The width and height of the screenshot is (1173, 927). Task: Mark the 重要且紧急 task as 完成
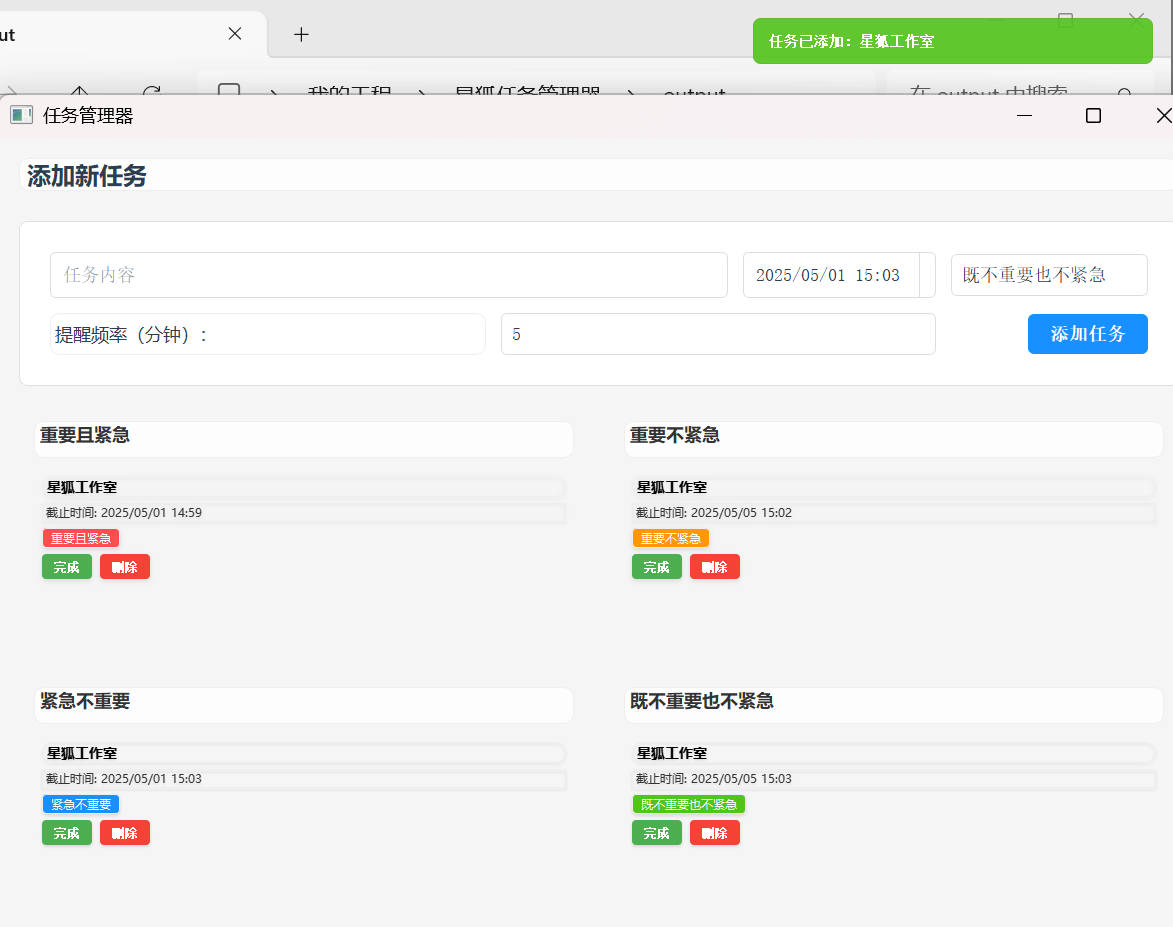(67, 567)
